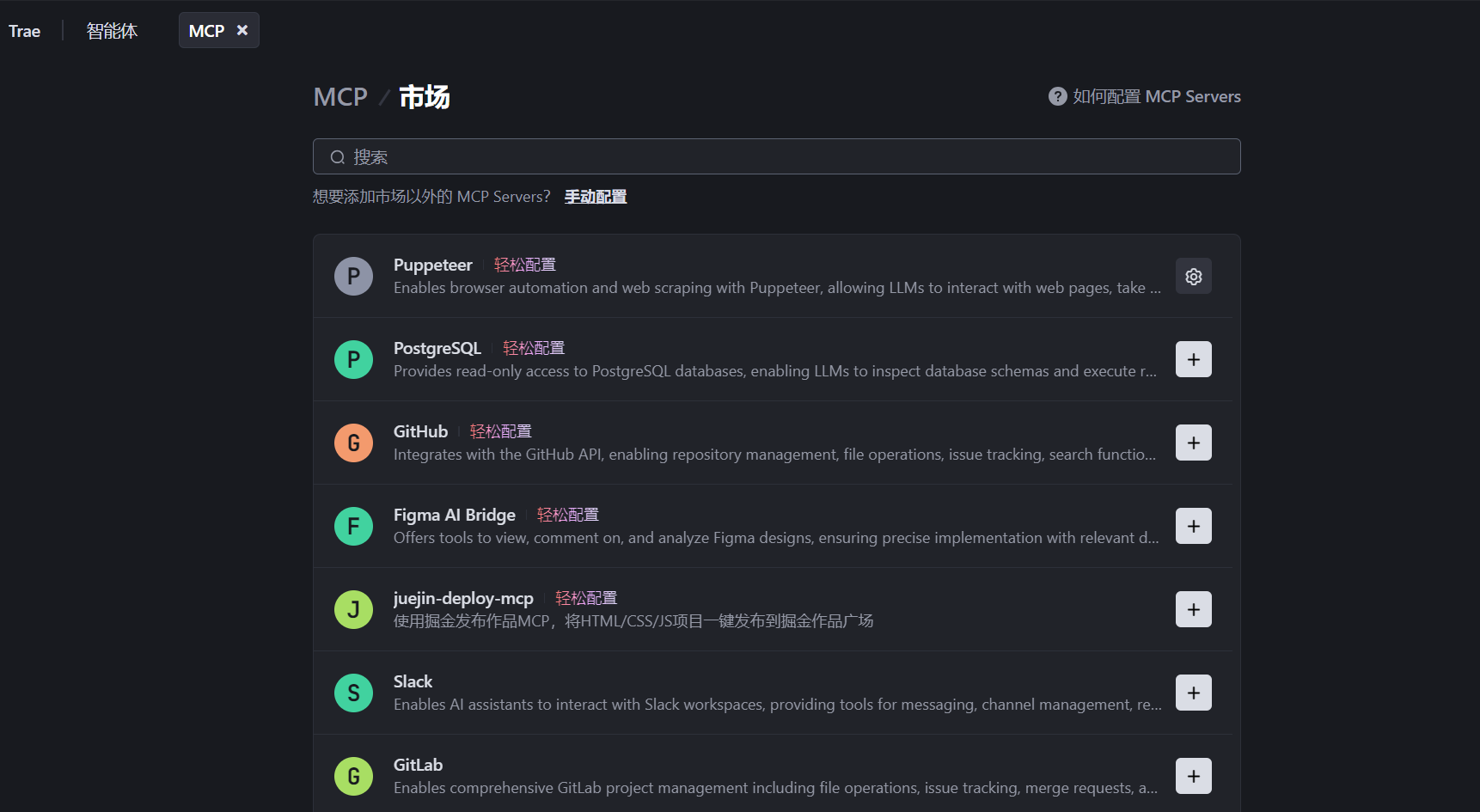Add the Figma AI Bridge server
This screenshot has height=812, width=1480.
tap(1193, 526)
